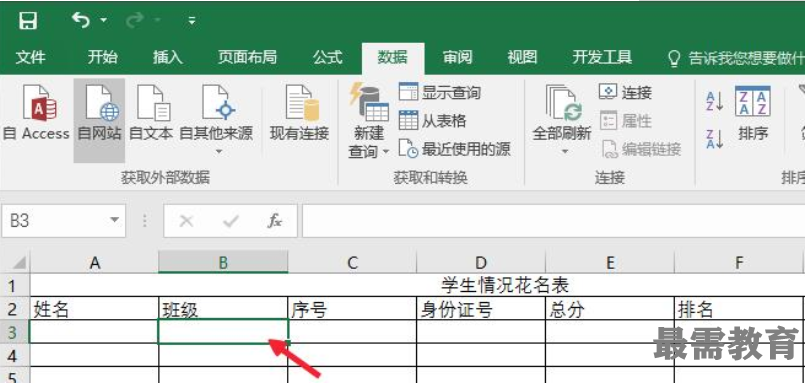Image resolution: width=805 pixels, height=383 pixels.
Task: Click the 告诉我您想要做什么 search box
Action: point(736,59)
